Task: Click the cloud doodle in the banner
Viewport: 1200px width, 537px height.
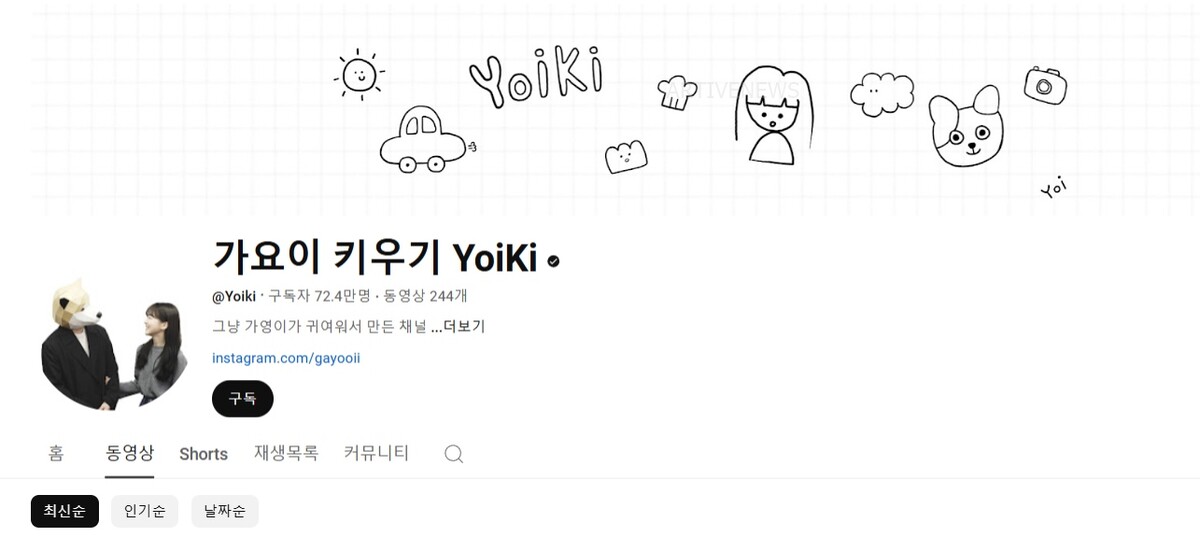Action: [882, 95]
